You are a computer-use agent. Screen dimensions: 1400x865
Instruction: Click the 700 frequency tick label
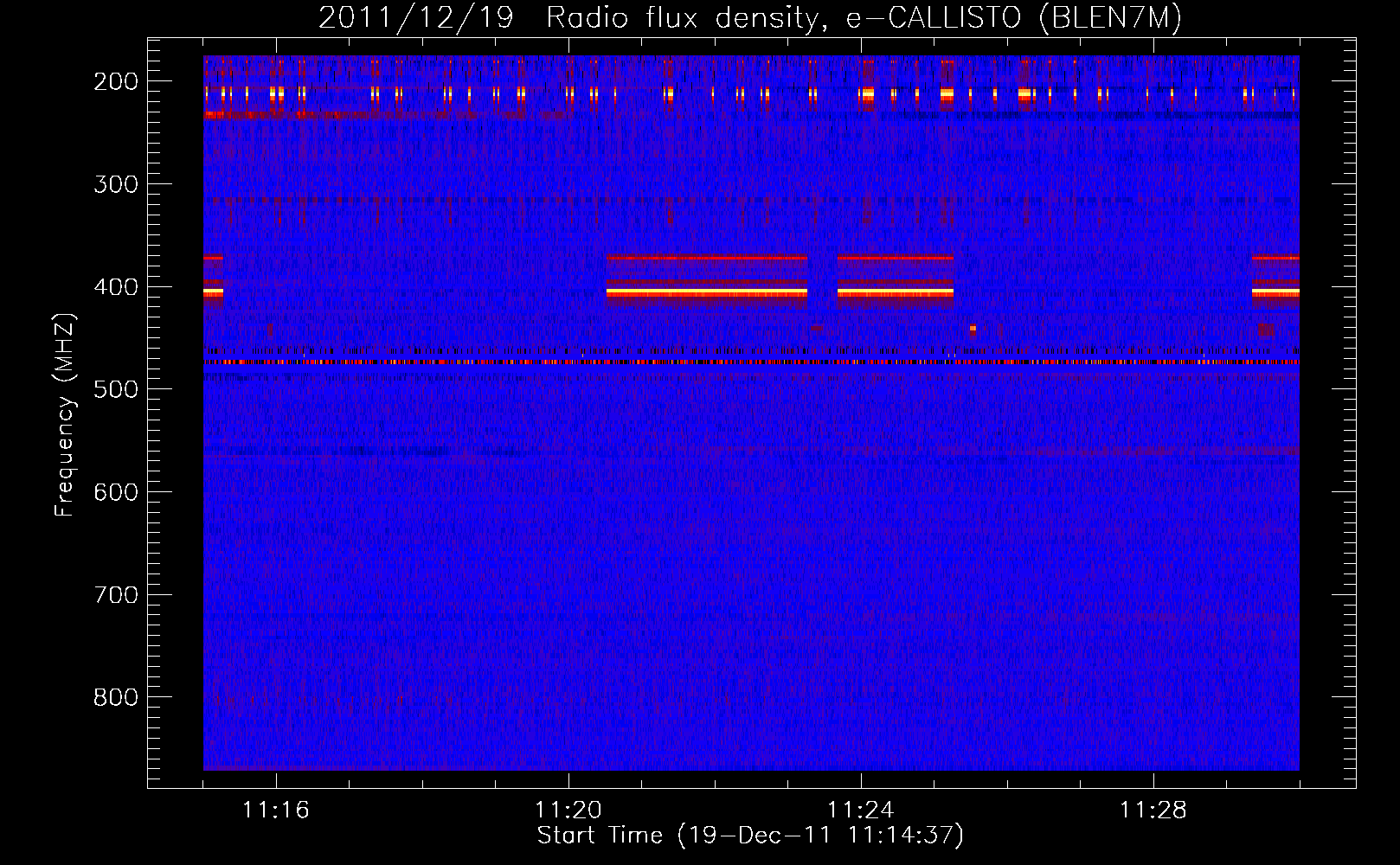tap(115, 595)
